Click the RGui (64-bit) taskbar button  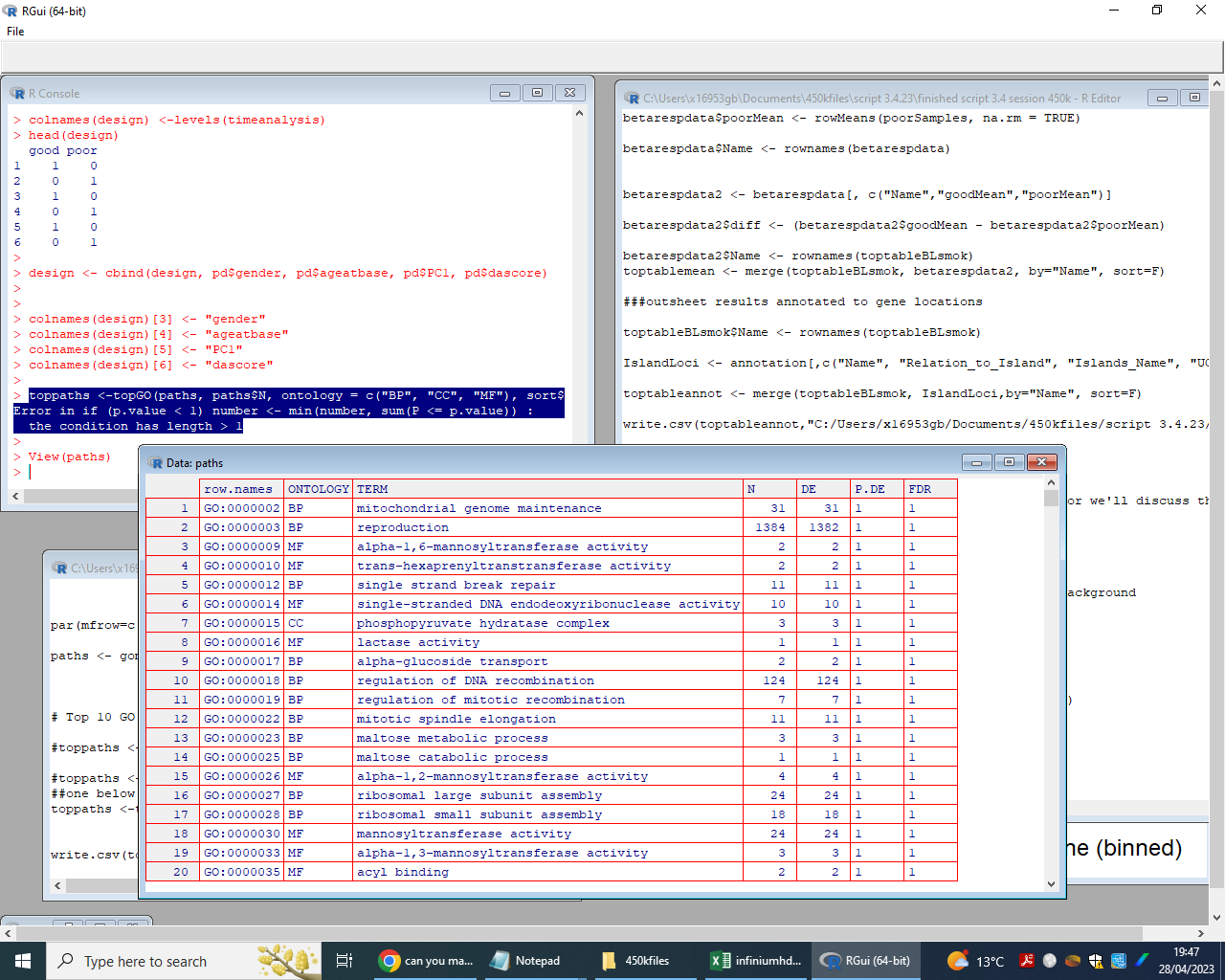click(867, 961)
